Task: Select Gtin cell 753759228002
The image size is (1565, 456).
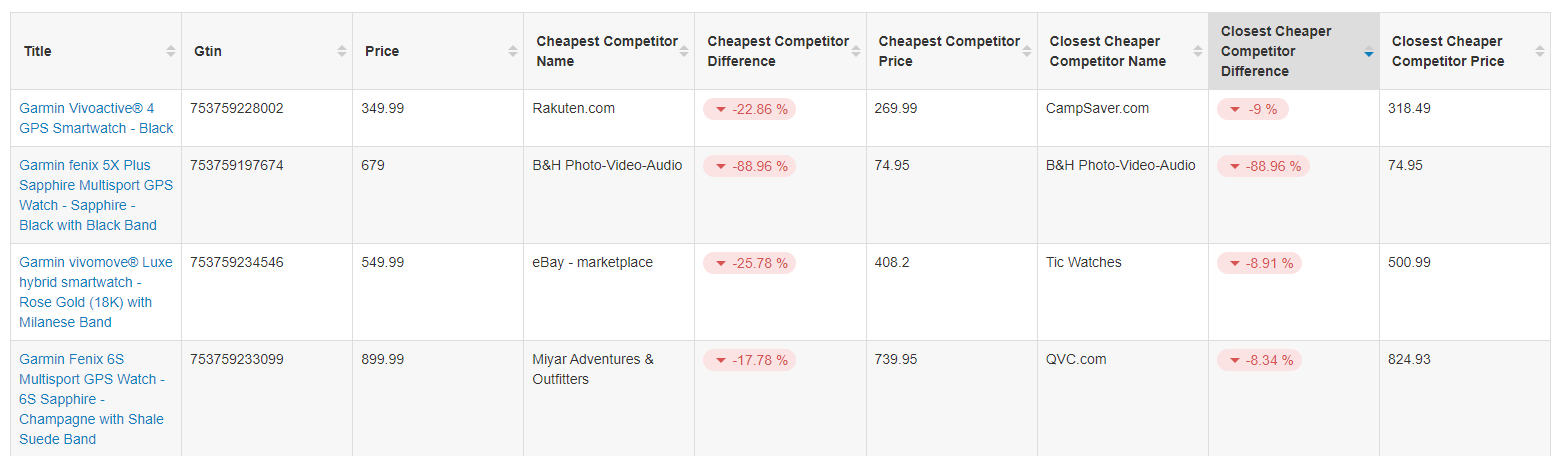Action: [x=237, y=108]
